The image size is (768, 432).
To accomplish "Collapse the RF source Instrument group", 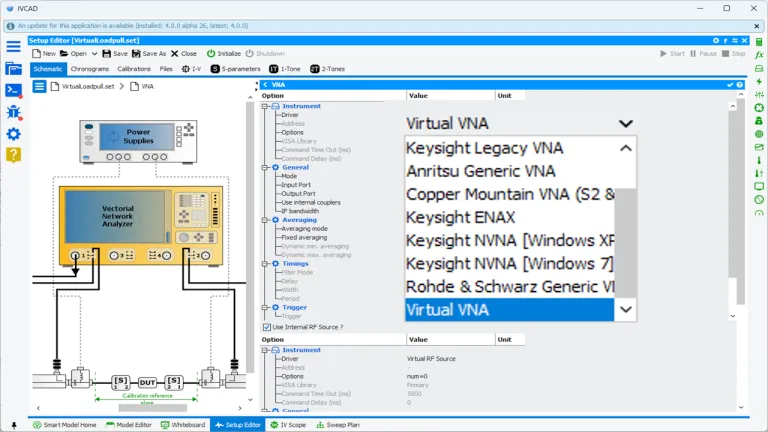I will (x=265, y=350).
